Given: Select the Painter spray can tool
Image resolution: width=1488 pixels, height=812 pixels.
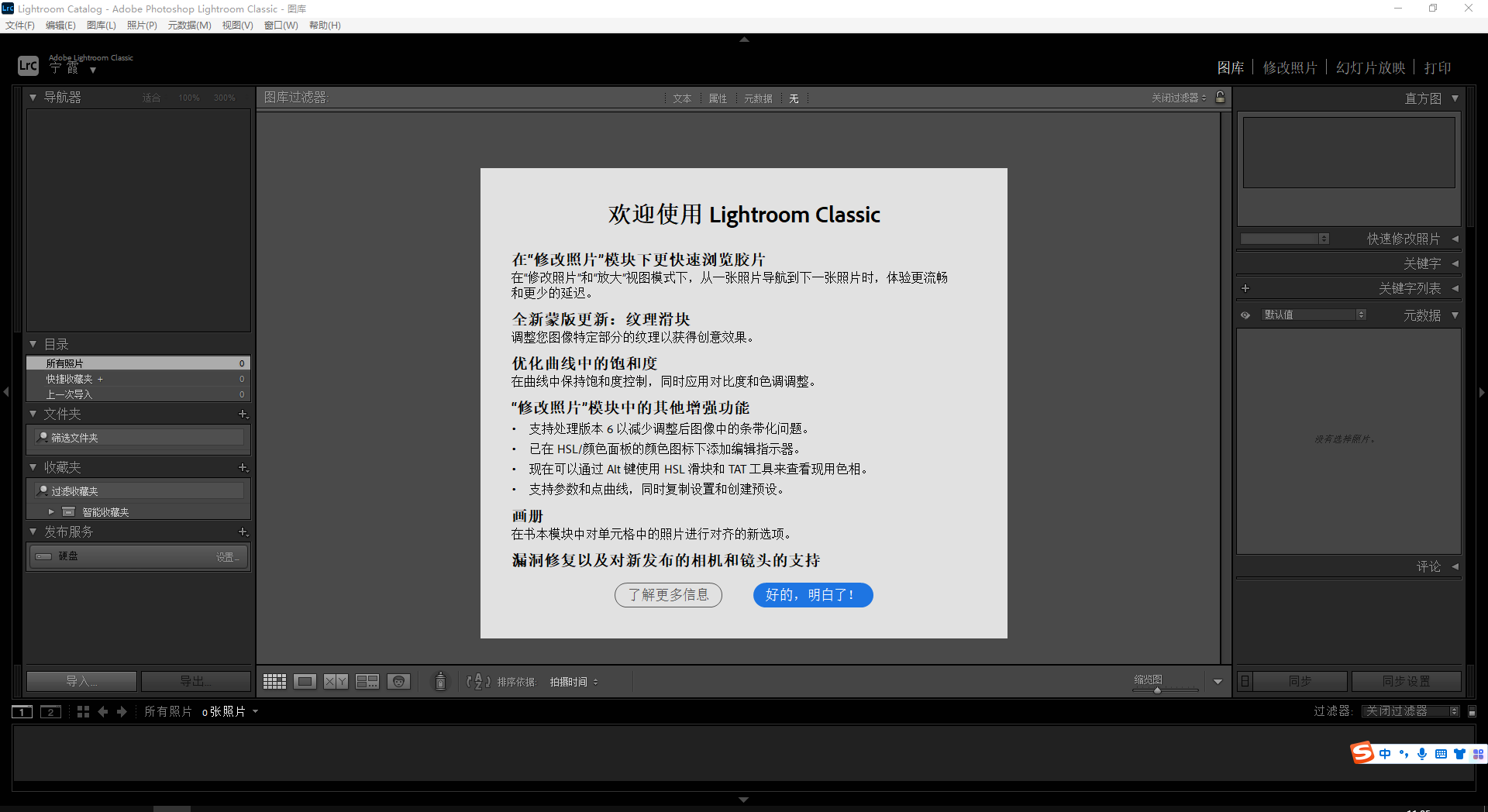Looking at the screenshot, I should [x=440, y=681].
